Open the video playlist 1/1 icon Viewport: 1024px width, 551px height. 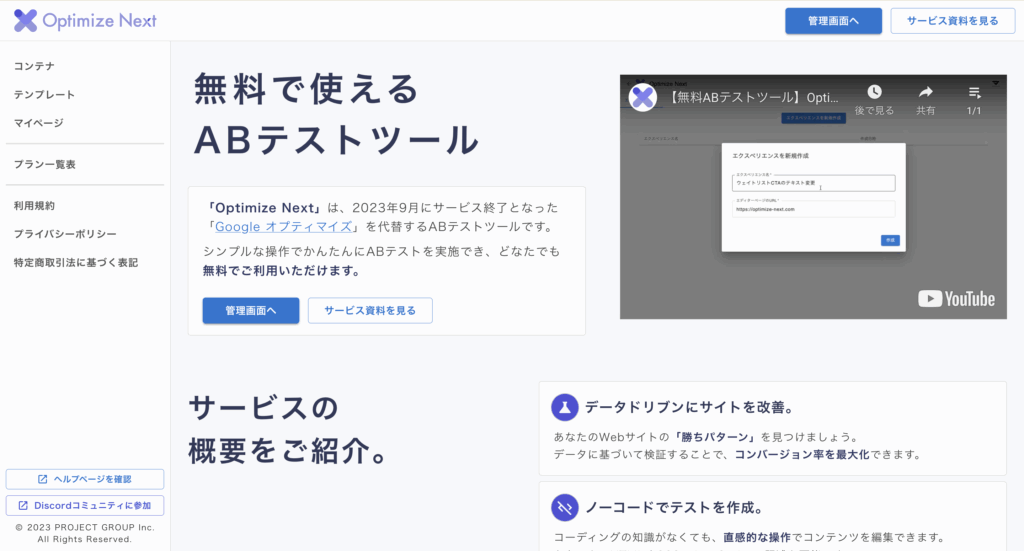click(x=974, y=93)
